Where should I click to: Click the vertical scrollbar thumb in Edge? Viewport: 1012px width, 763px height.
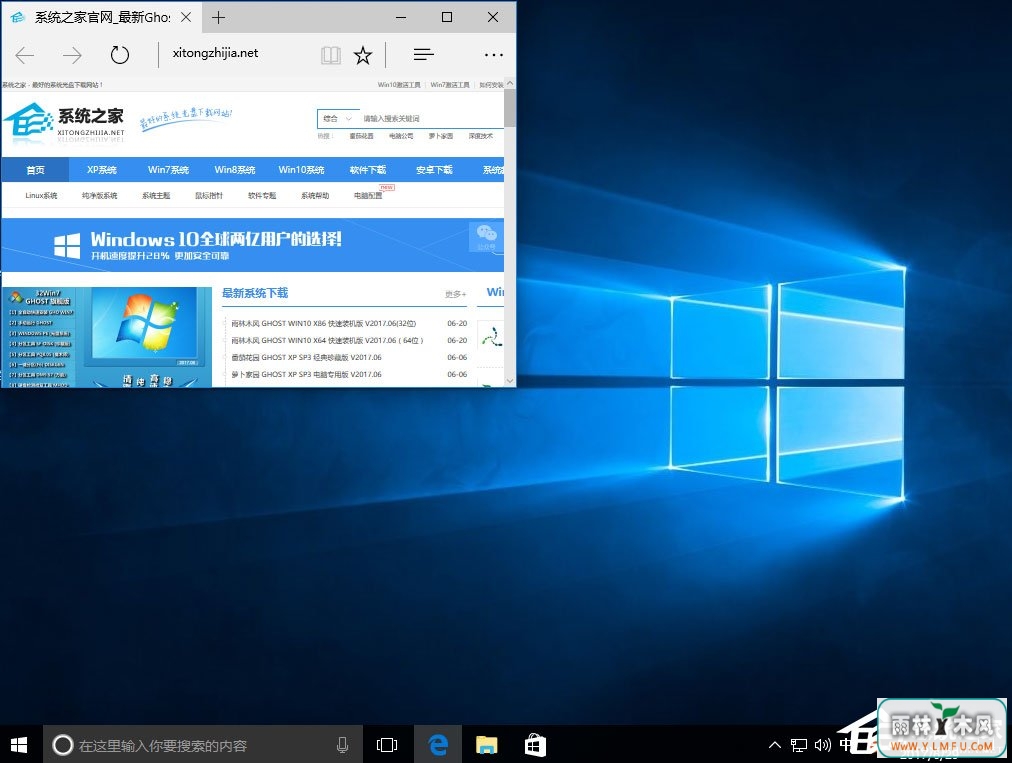510,108
